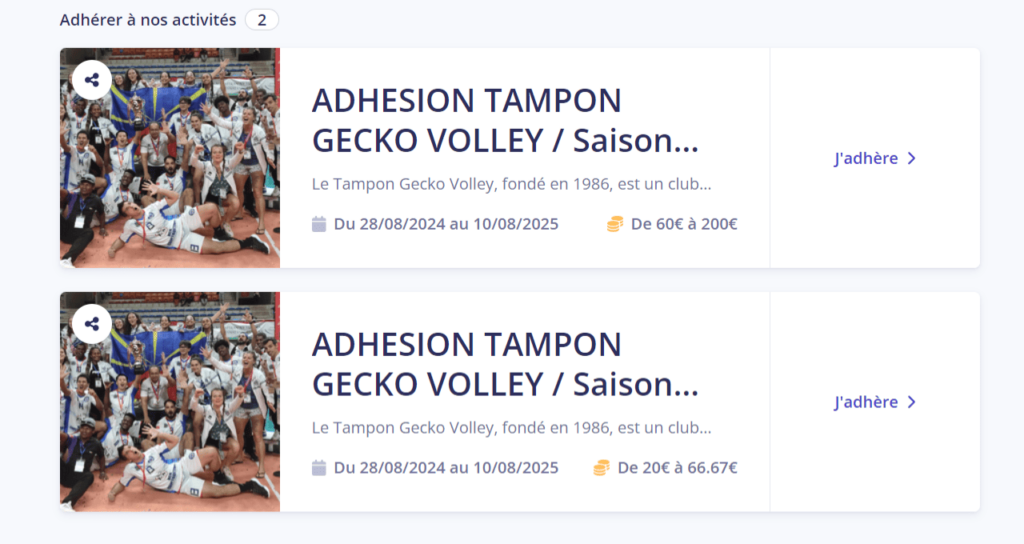
Task: Click chevron arrow next to second J'adhère
Action: tap(912, 402)
